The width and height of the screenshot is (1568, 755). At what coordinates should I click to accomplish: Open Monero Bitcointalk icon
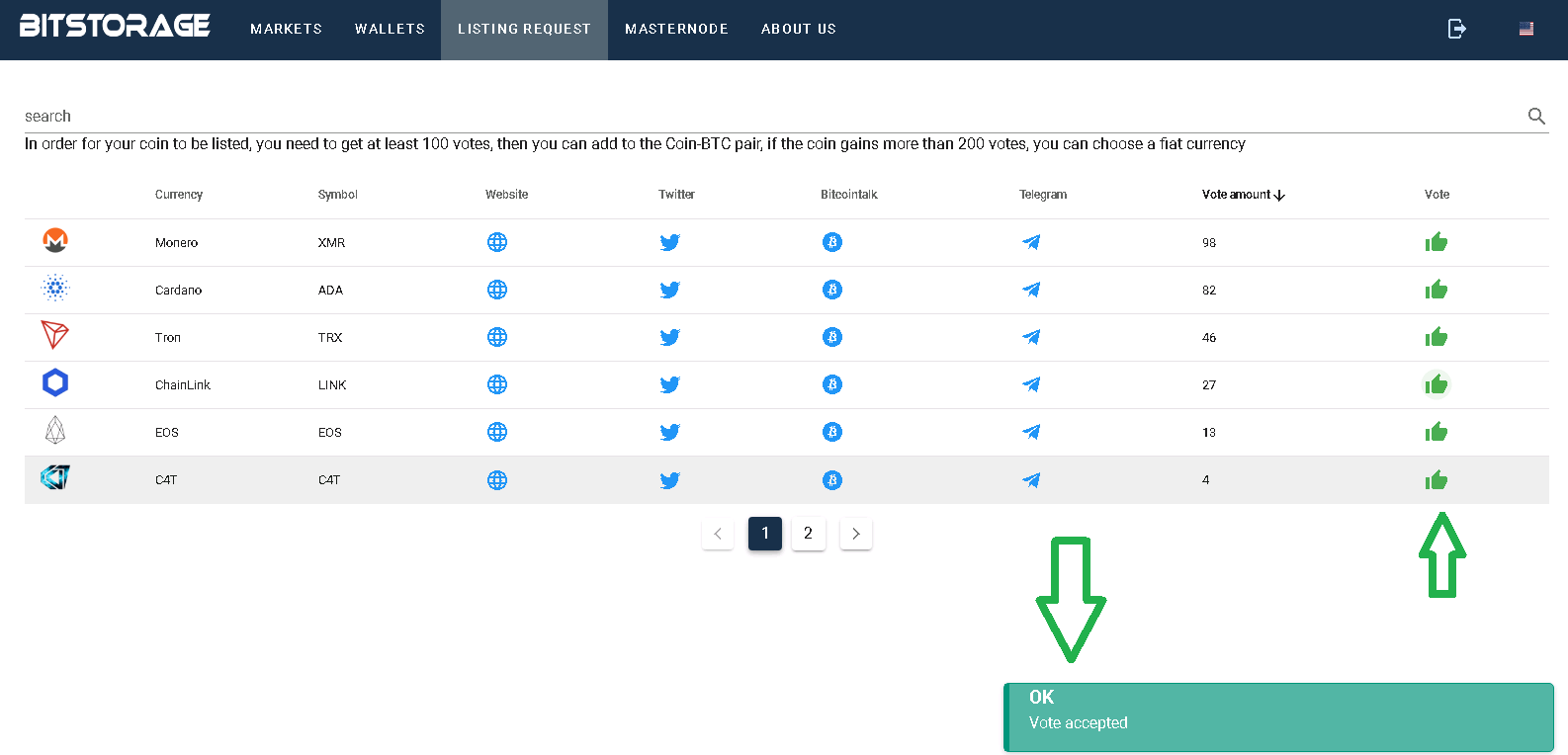click(832, 242)
